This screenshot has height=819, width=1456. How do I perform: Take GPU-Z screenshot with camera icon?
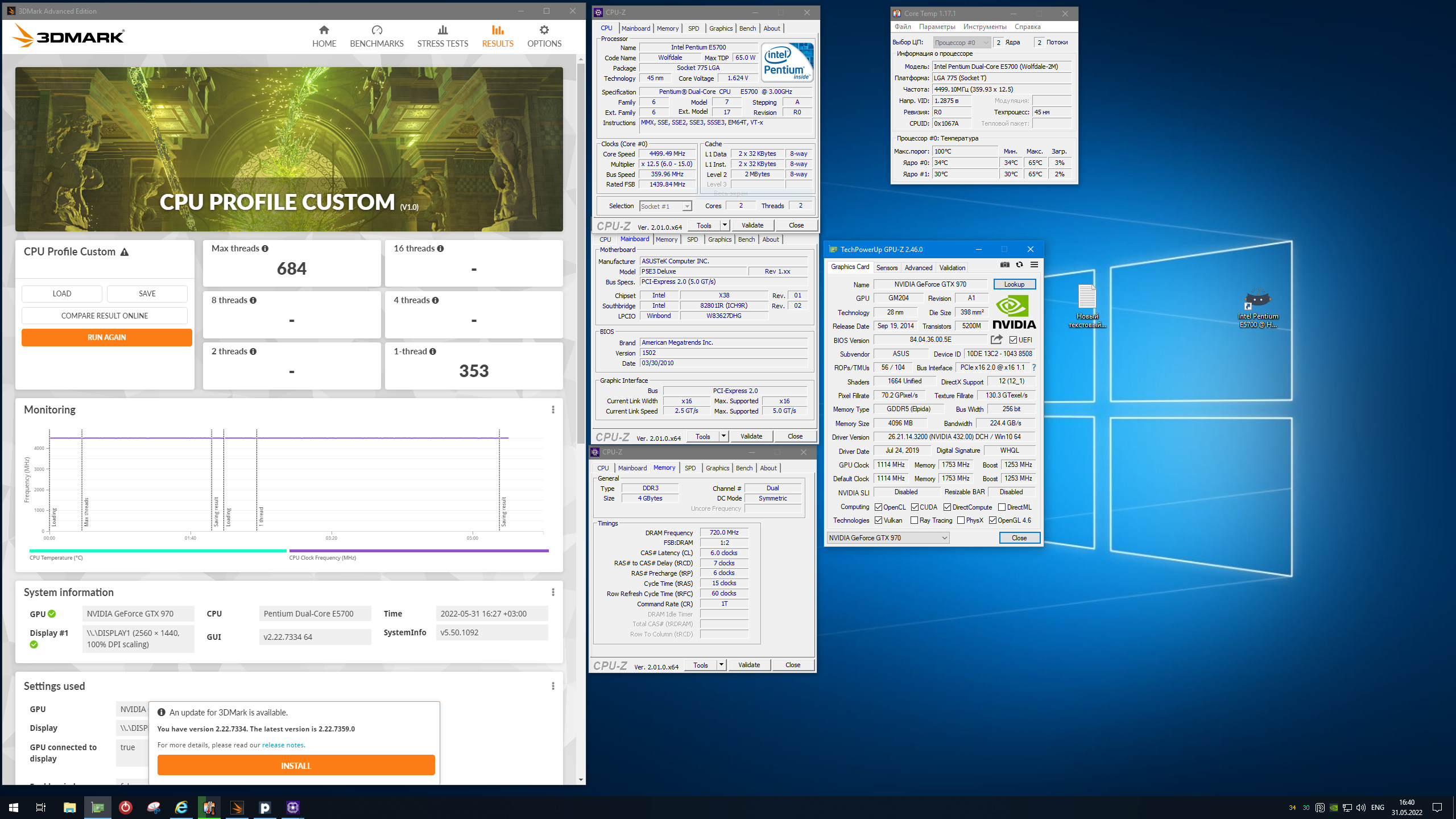pyautogui.click(x=1005, y=264)
